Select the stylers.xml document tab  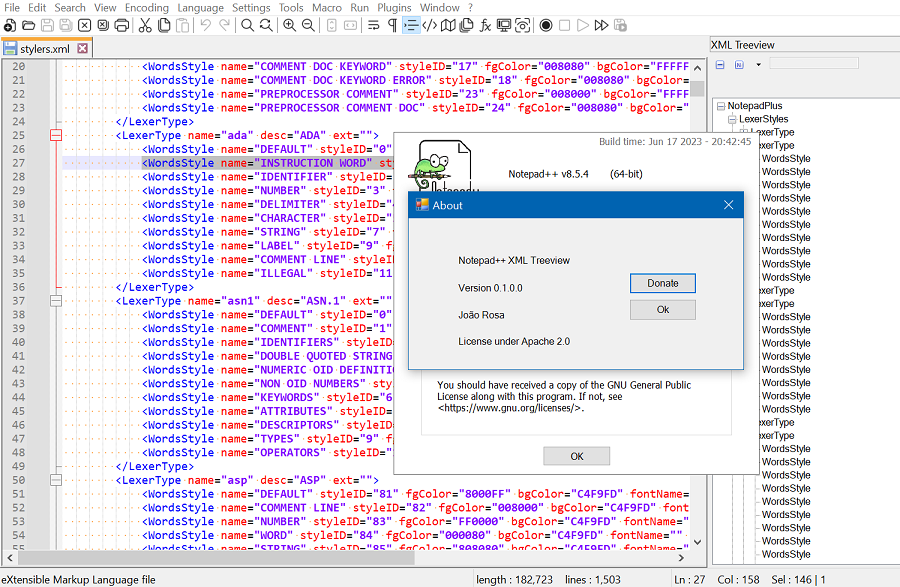(x=45, y=49)
